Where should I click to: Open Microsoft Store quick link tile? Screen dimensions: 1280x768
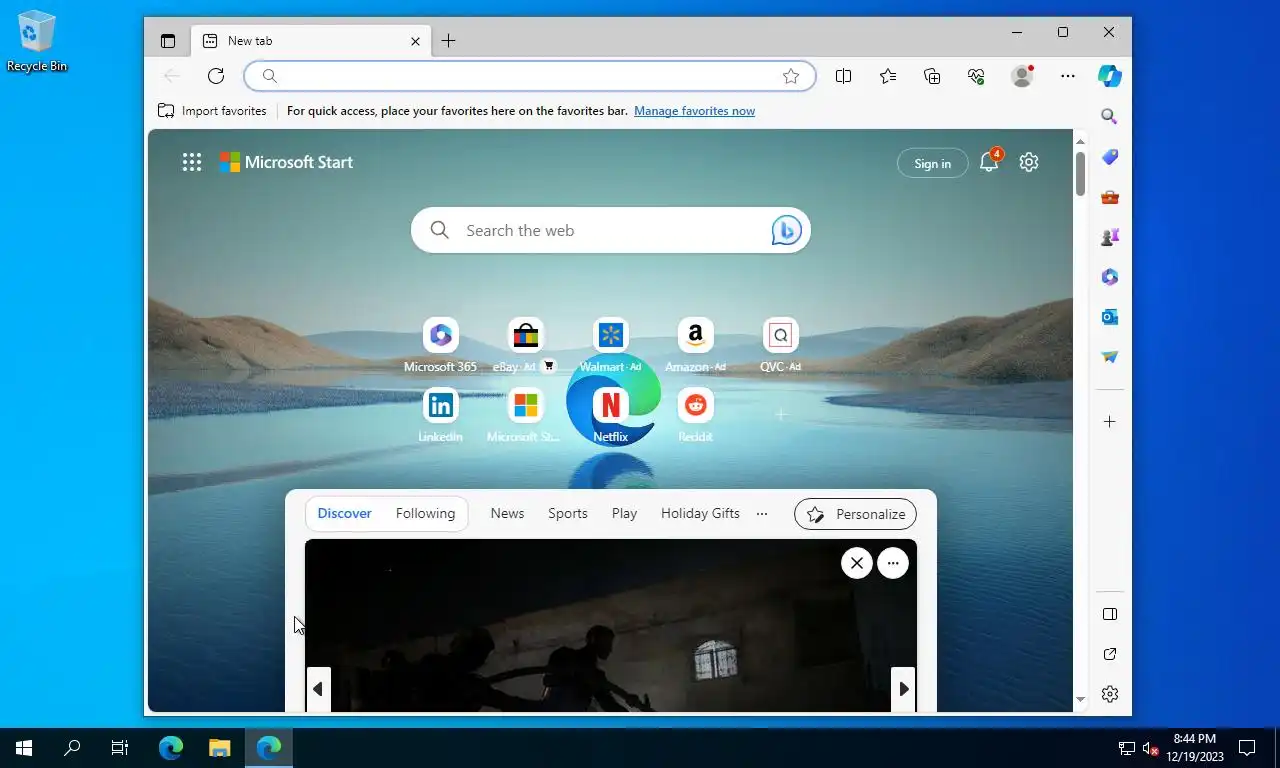(525, 416)
